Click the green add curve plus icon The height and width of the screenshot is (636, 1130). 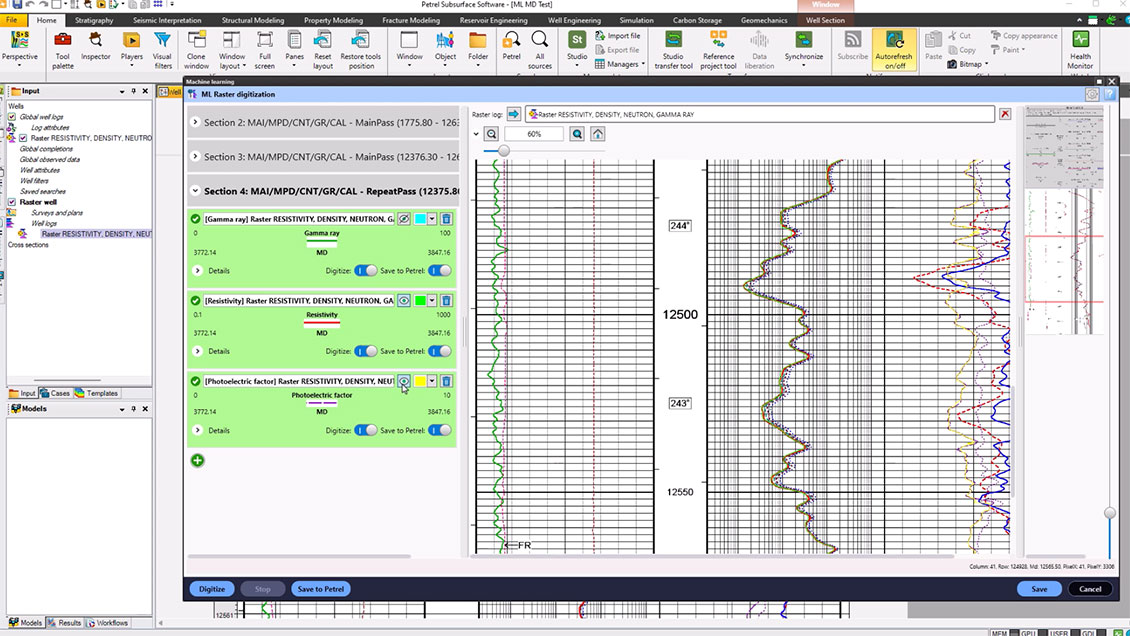198,460
